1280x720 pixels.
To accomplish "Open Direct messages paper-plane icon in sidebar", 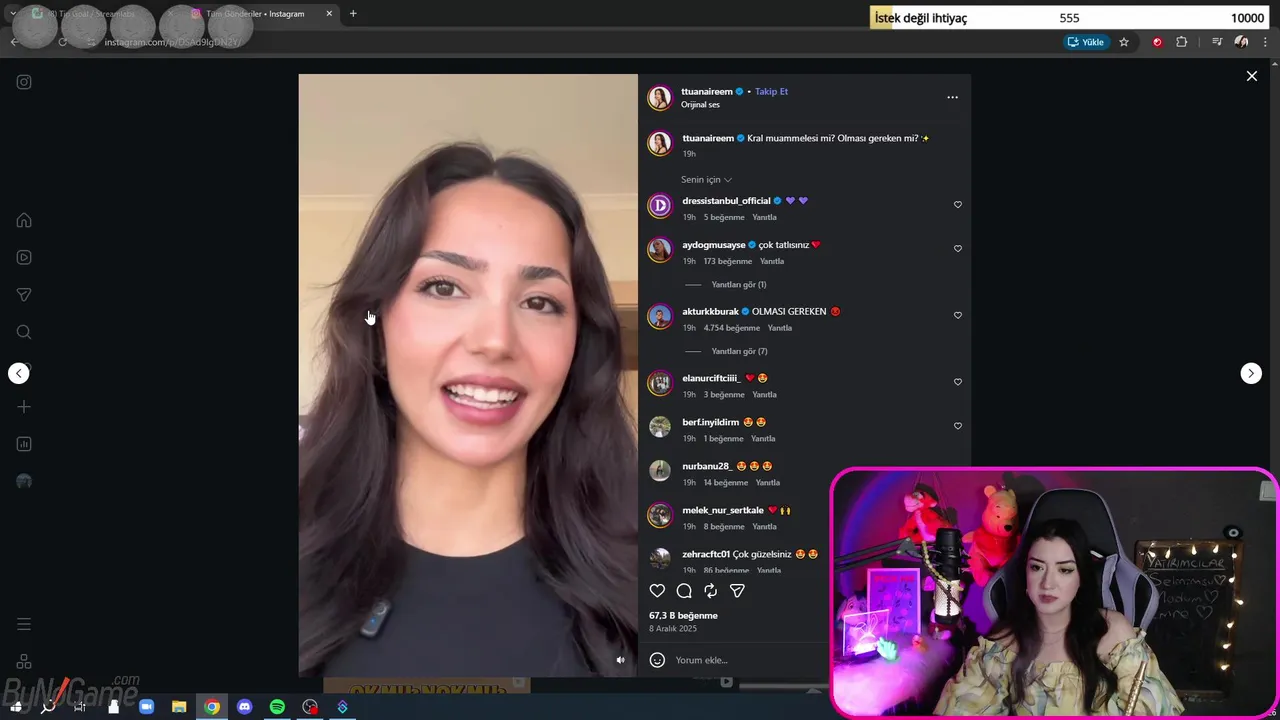I will point(24,295).
